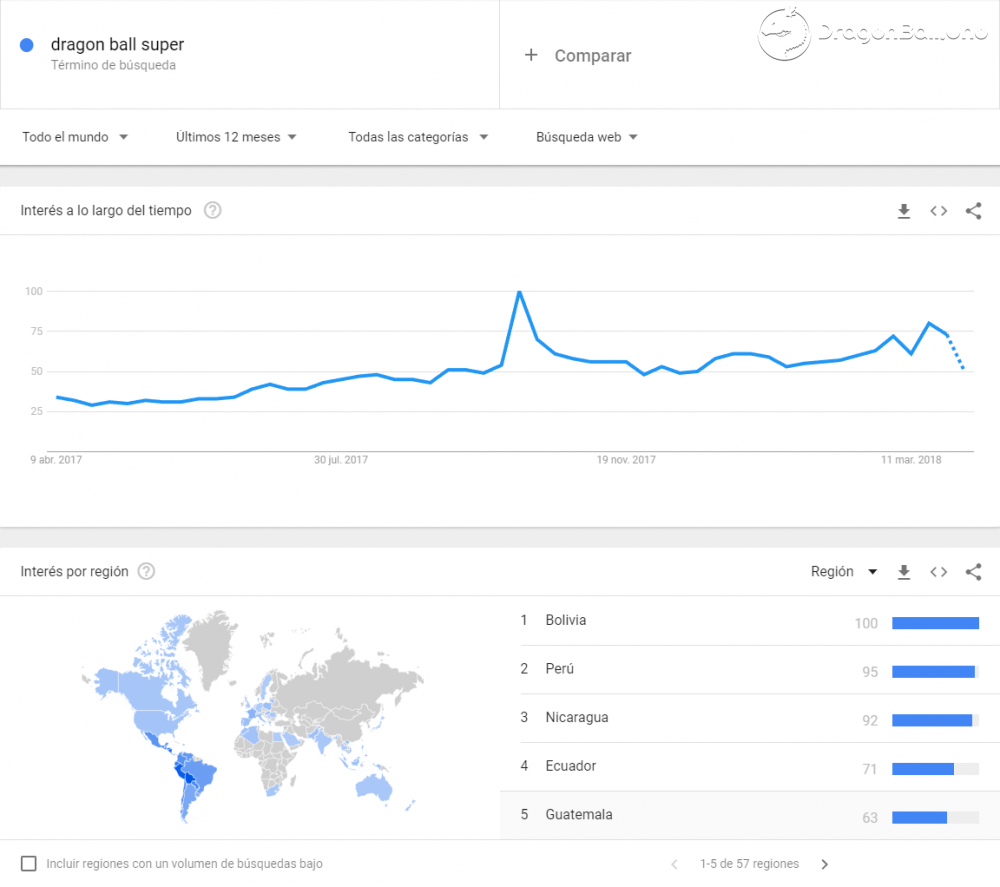
Task: Click the dragon ball super search term field
Action: point(249,54)
